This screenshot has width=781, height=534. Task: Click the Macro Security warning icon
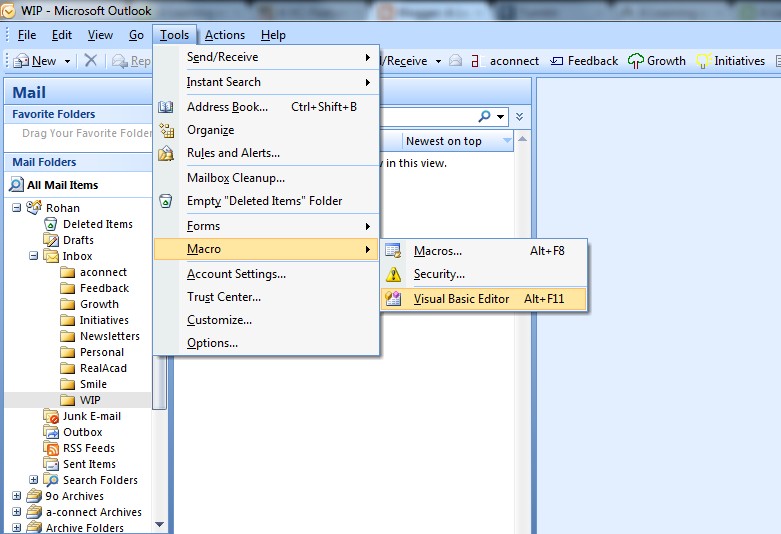394,274
